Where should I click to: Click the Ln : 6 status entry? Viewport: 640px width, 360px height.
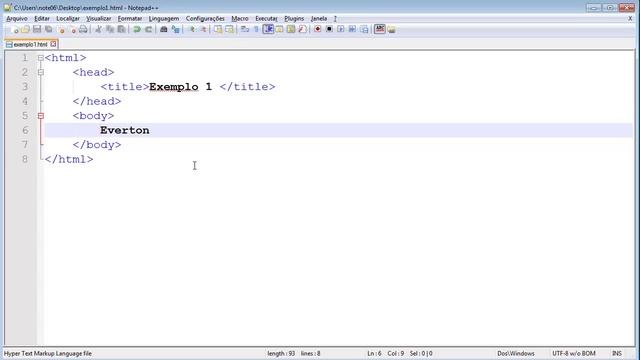tap(374, 353)
